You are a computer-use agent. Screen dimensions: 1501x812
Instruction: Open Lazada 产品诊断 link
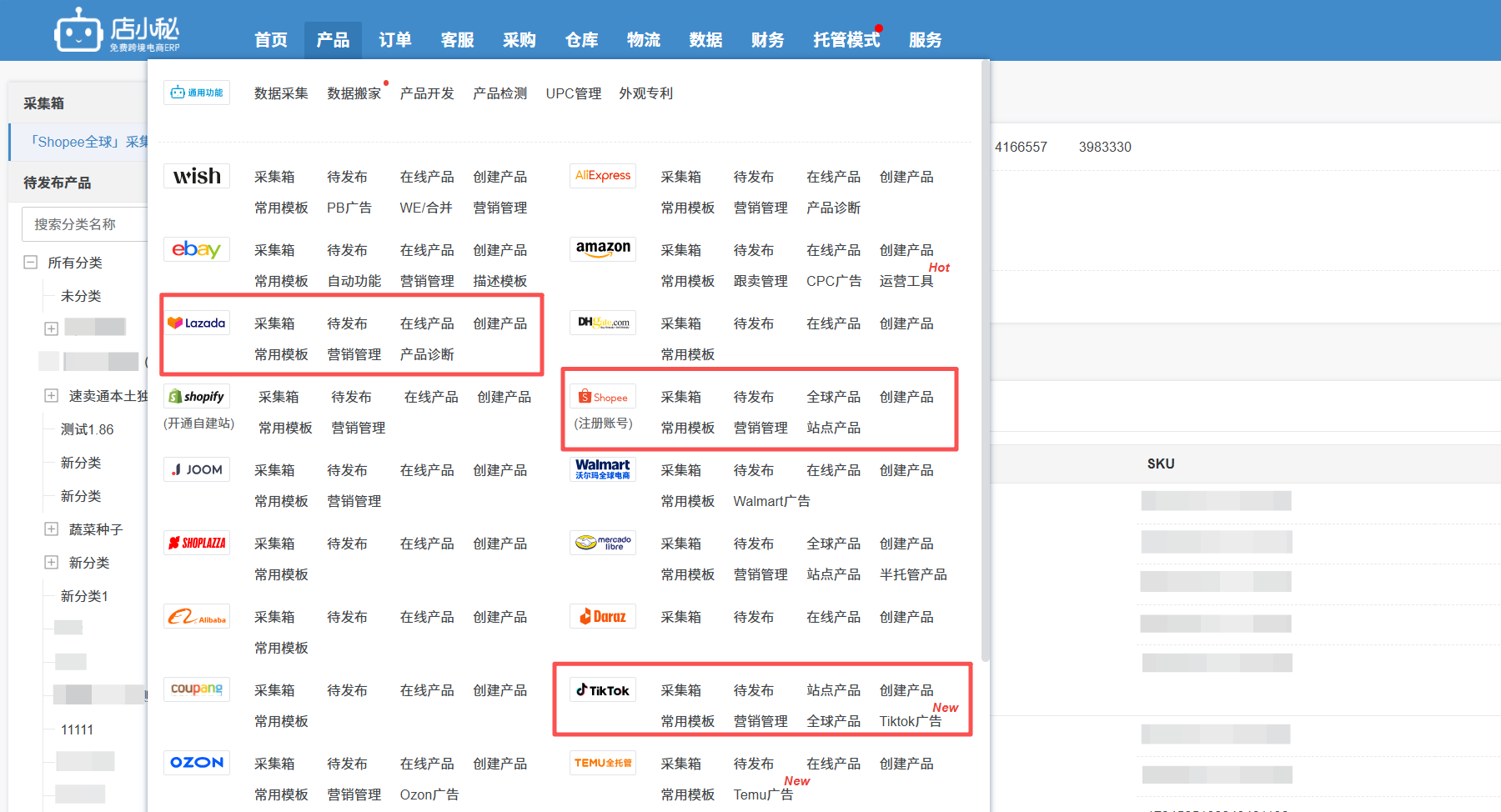click(x=427, y=354)
